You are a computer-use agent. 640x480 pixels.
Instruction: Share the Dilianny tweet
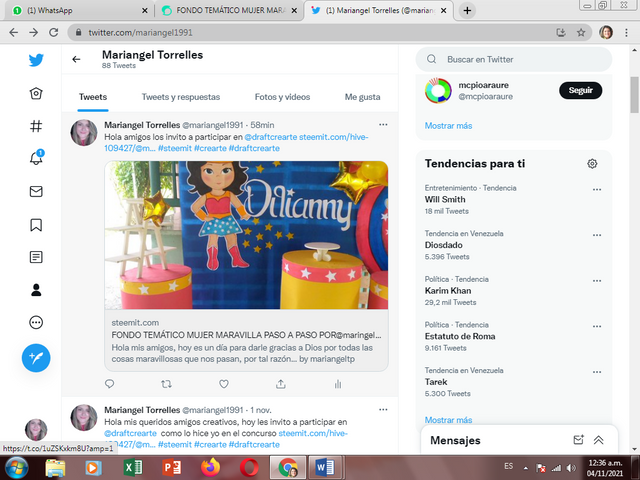(281, 384)
